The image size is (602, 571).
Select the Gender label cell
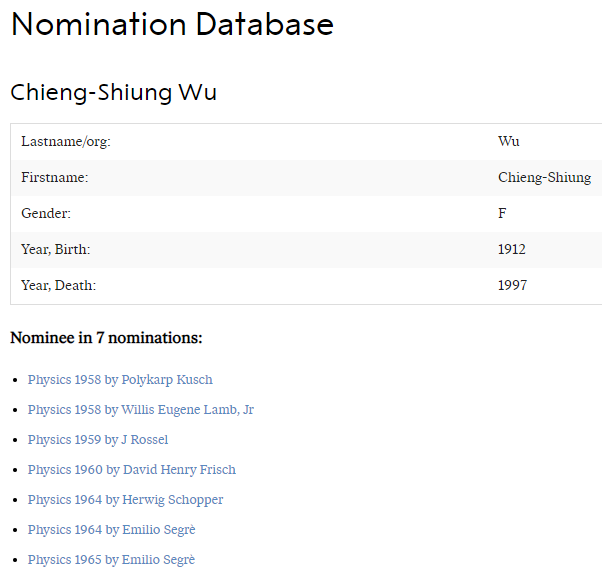pos(46,214)
